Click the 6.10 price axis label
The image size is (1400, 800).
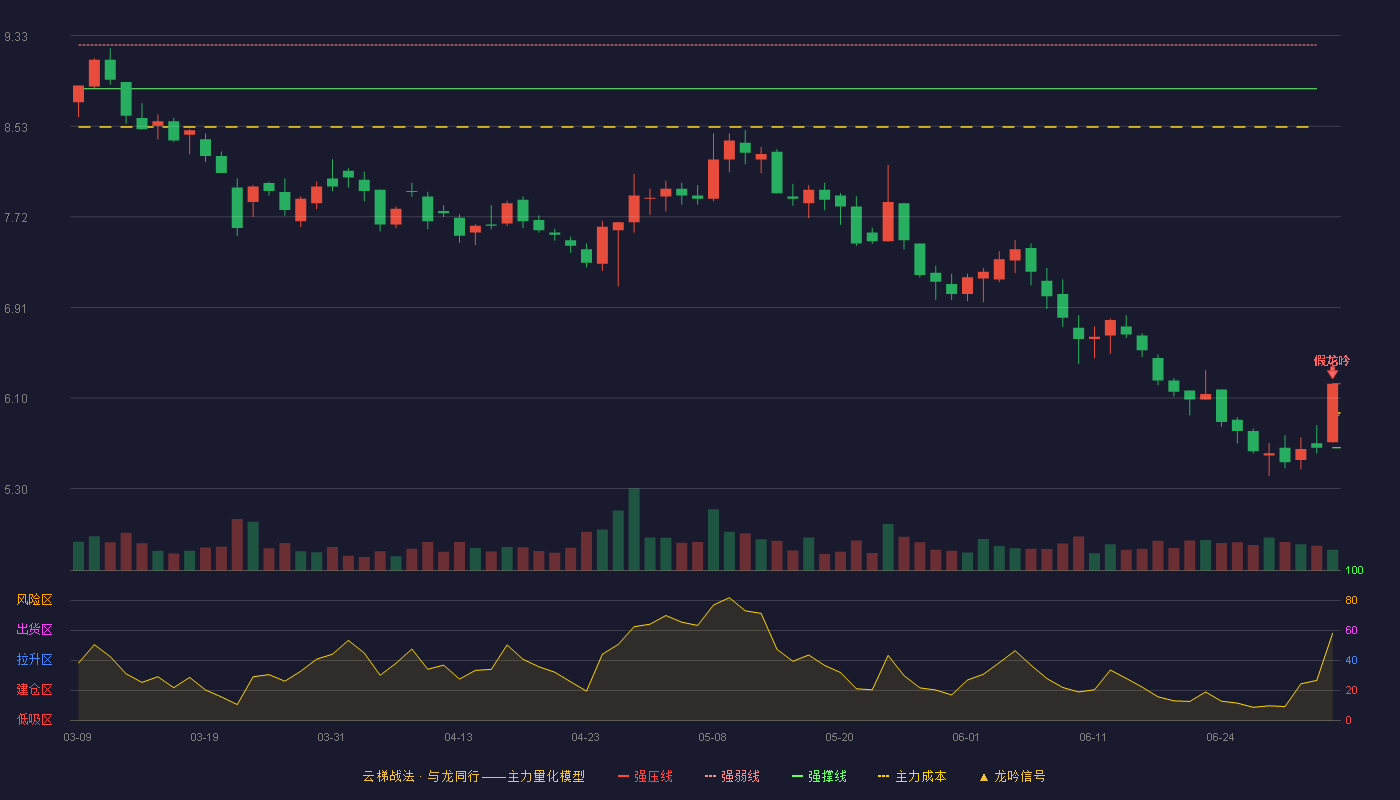[x=16, y=399]
